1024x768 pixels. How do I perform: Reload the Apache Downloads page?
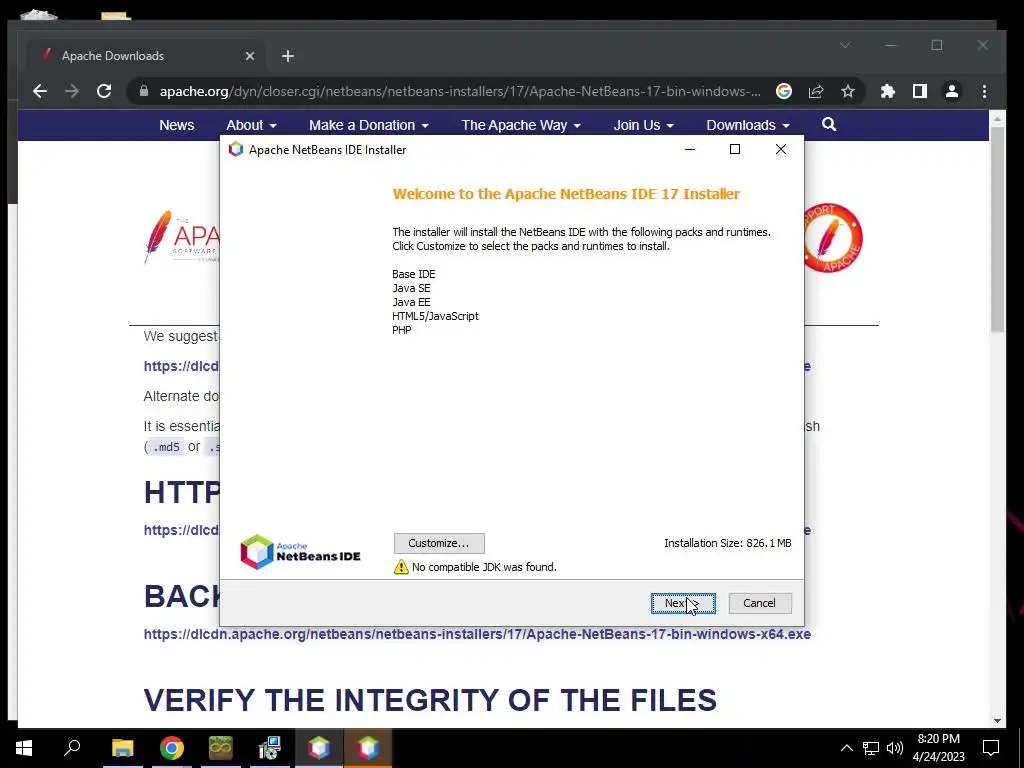pyautogui.click(x=104, y=91)
